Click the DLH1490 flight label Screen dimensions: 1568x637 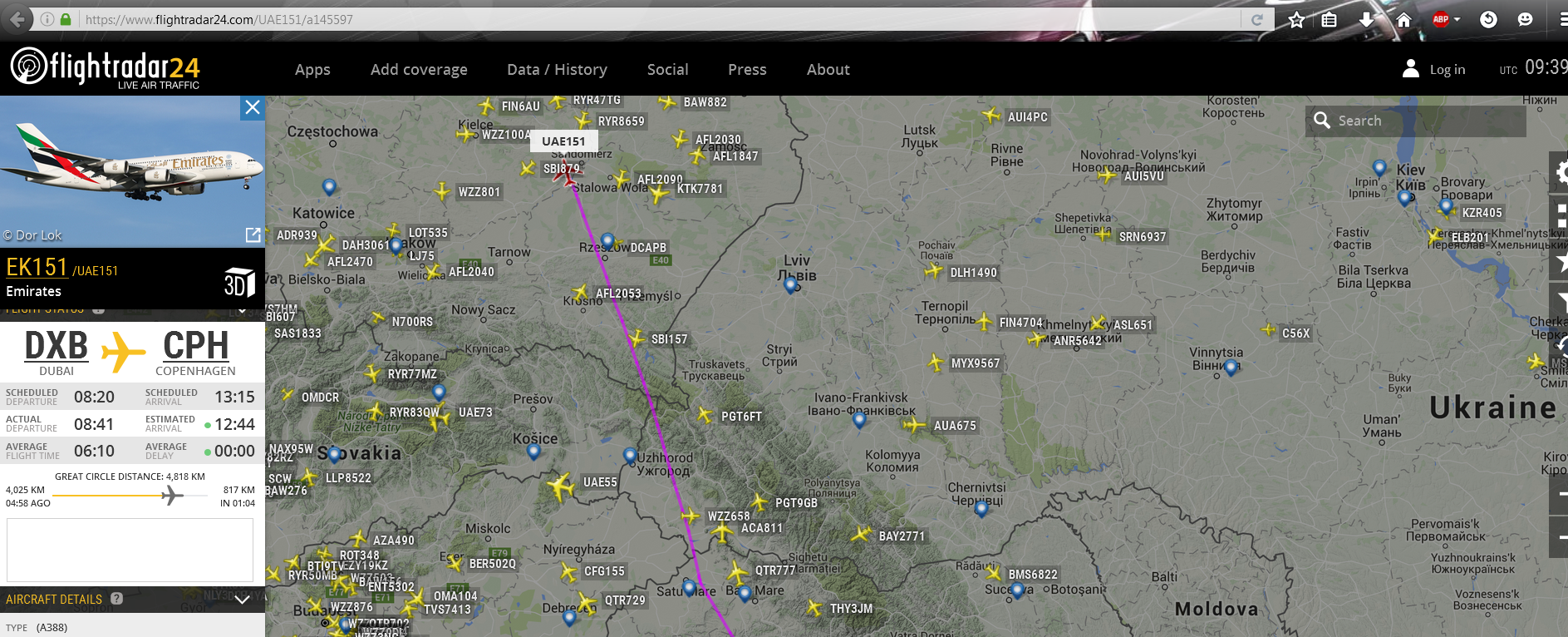974,273
